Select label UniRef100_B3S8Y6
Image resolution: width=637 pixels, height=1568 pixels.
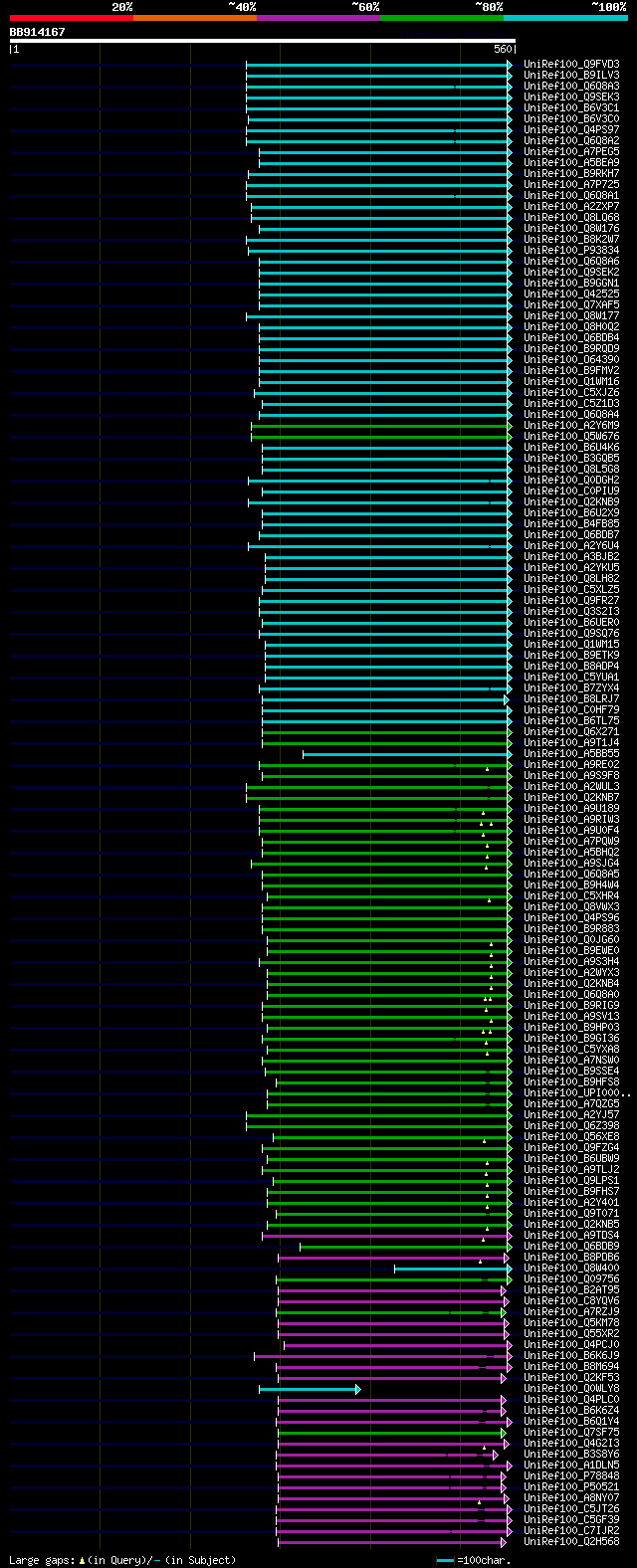point(571,1455)
